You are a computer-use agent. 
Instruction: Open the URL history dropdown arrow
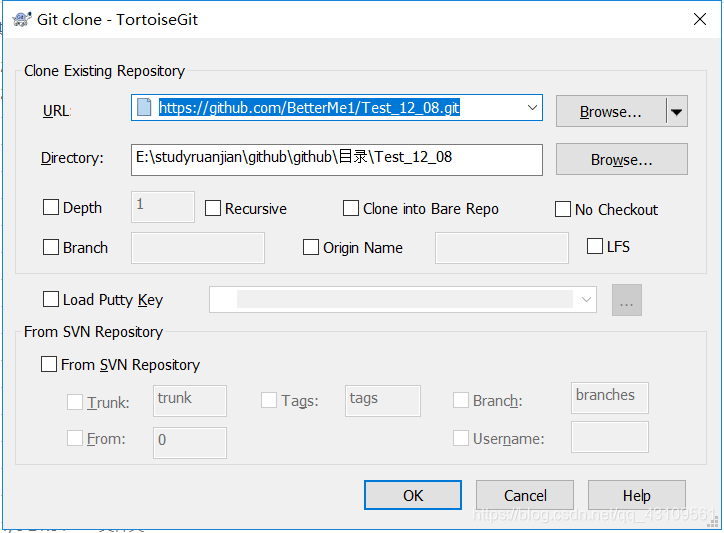[532, 108]
